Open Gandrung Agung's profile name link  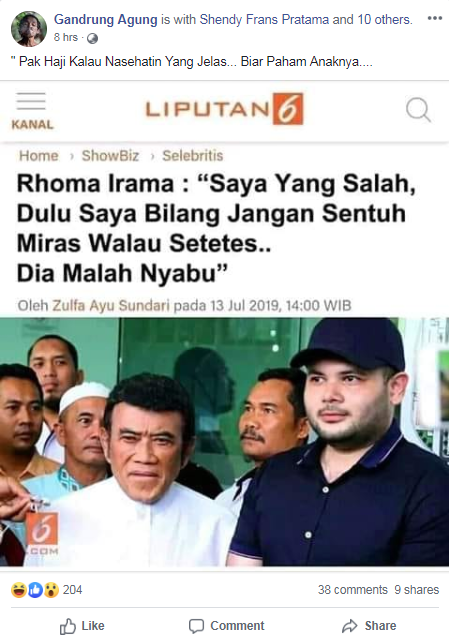pyautogui.click(x=106, y=19)
